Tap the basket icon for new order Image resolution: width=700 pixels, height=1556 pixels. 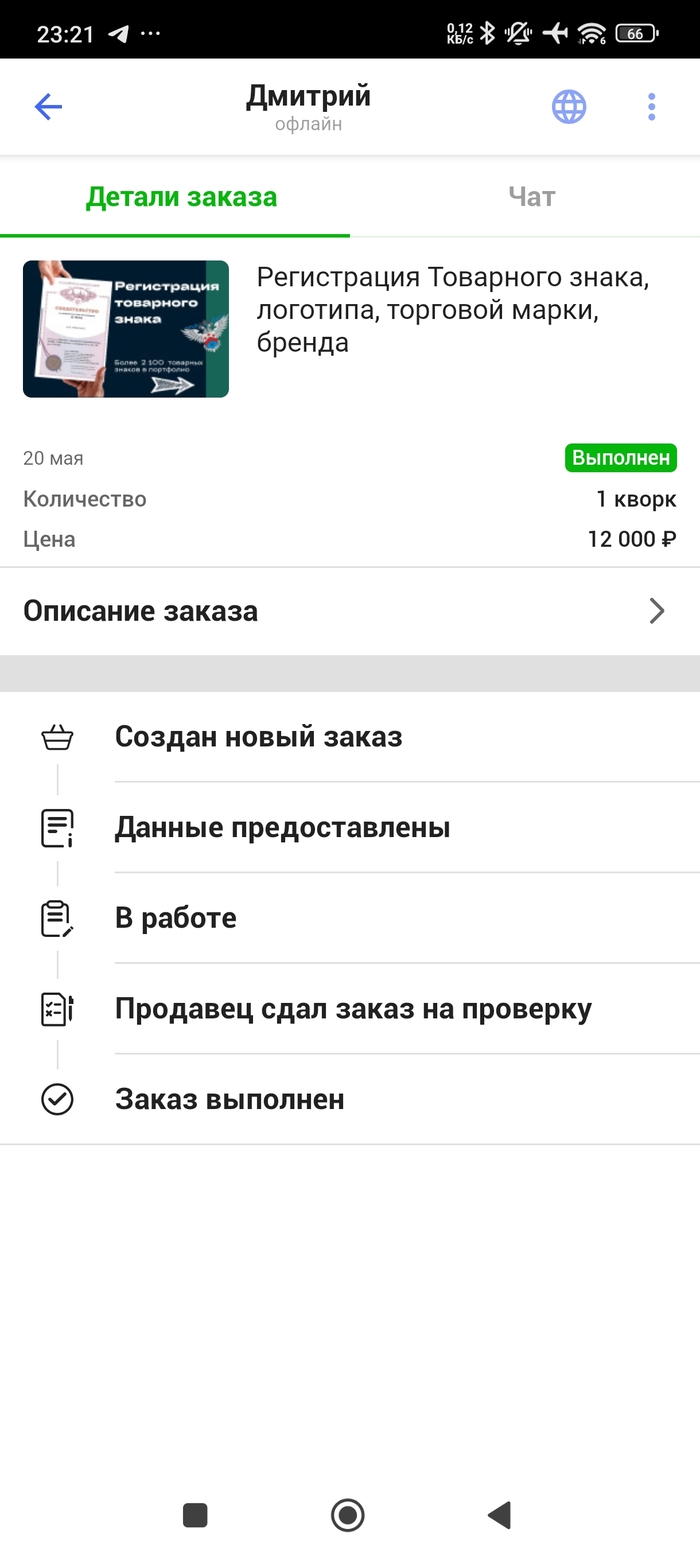coord(57,738)
